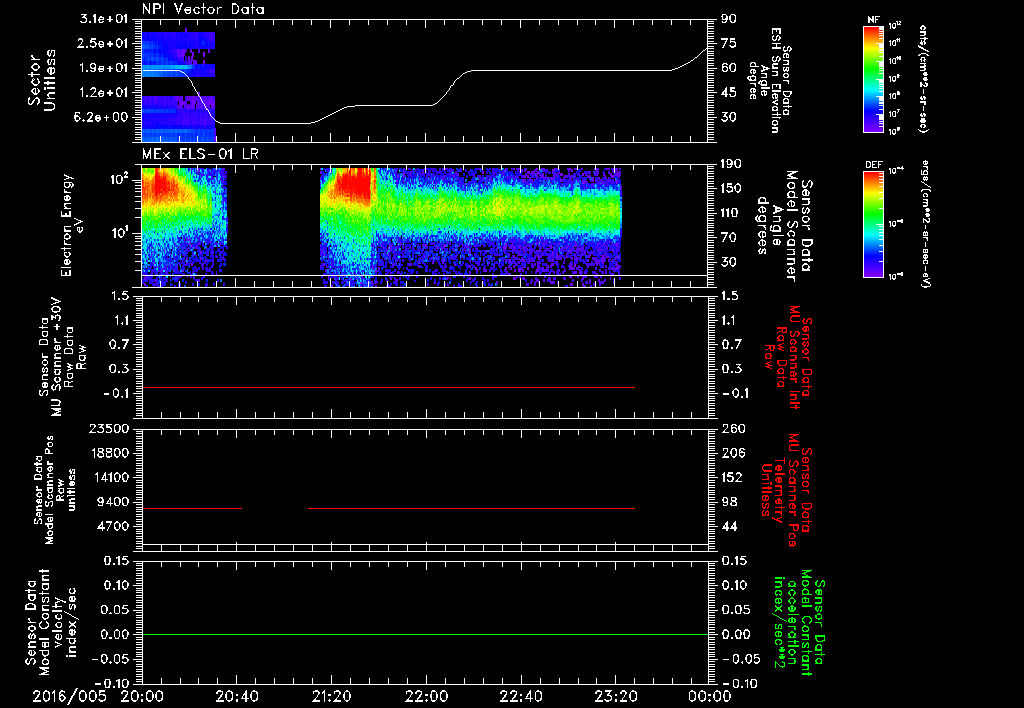Select the 23:20 time axis tick label
1024x708 pixels.
click(615, 696)
